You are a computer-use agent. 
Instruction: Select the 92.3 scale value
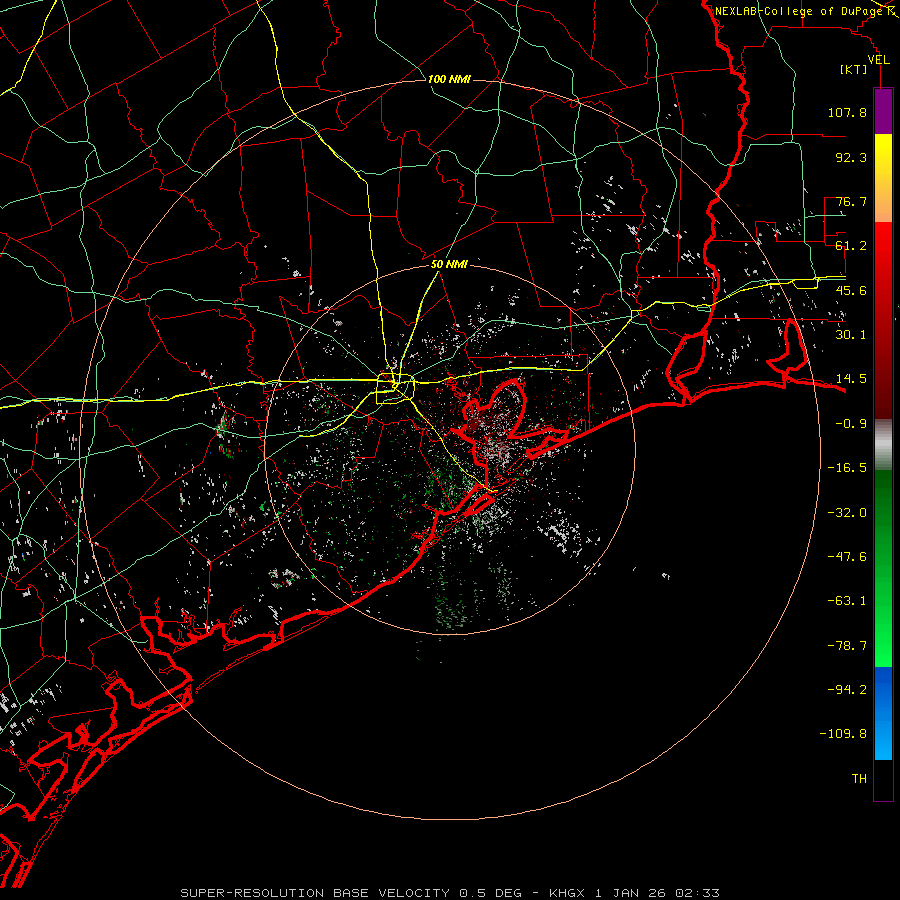click(x=851, y=157)
